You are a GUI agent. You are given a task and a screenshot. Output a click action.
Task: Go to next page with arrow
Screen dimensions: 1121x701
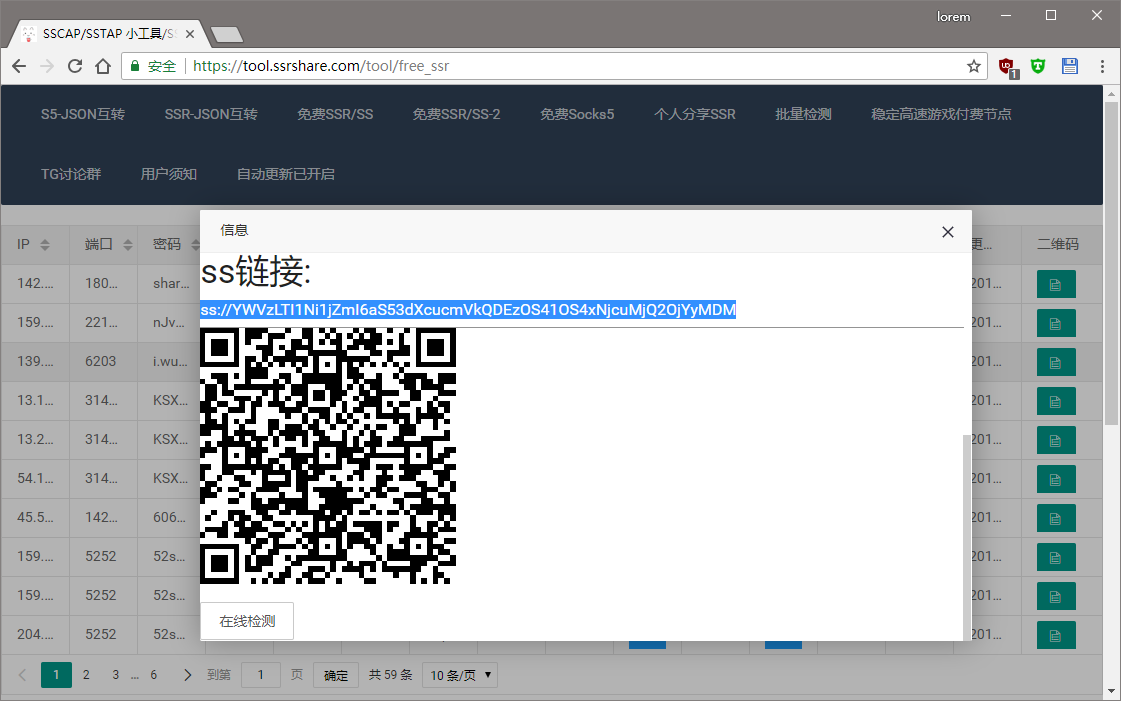tap(187, 675)
